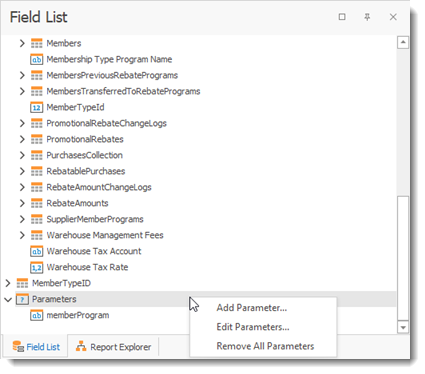Image resolution: width=425 pixels, height=374 pixels.
Task: Select the 'PromotionalRebates' label
Action: (85, 139)
